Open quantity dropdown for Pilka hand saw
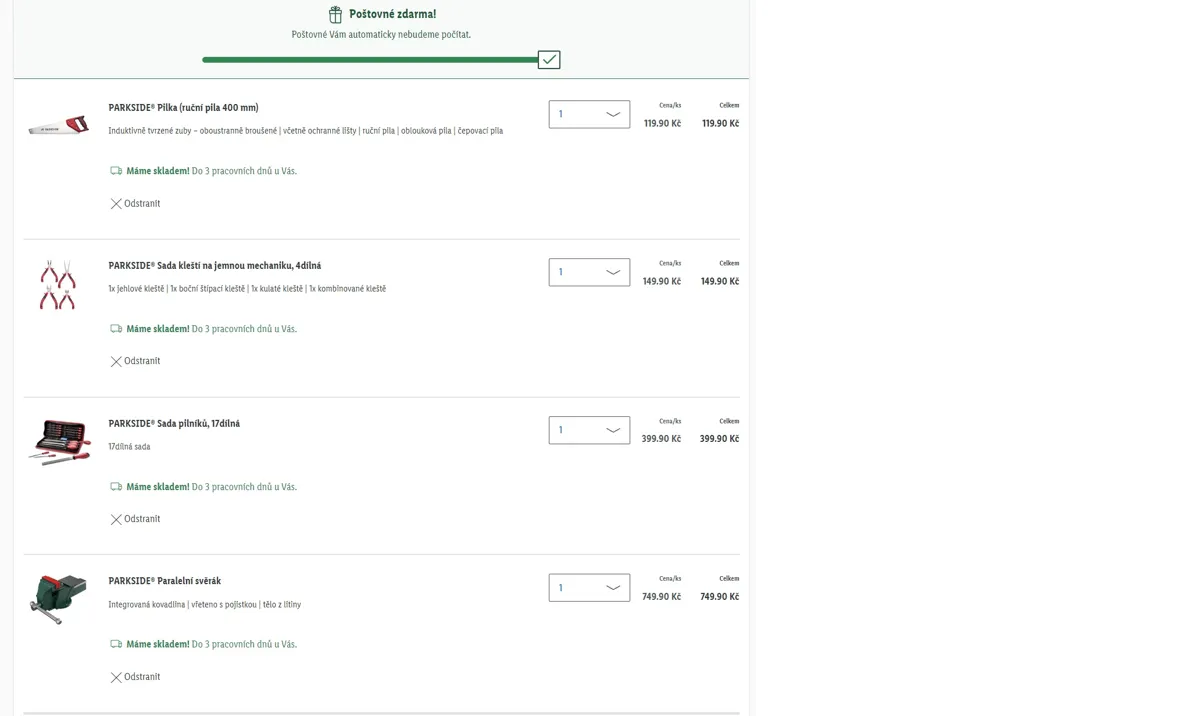Image resolution: width=1200 pixels, height=716 pixels. (589, 114)
